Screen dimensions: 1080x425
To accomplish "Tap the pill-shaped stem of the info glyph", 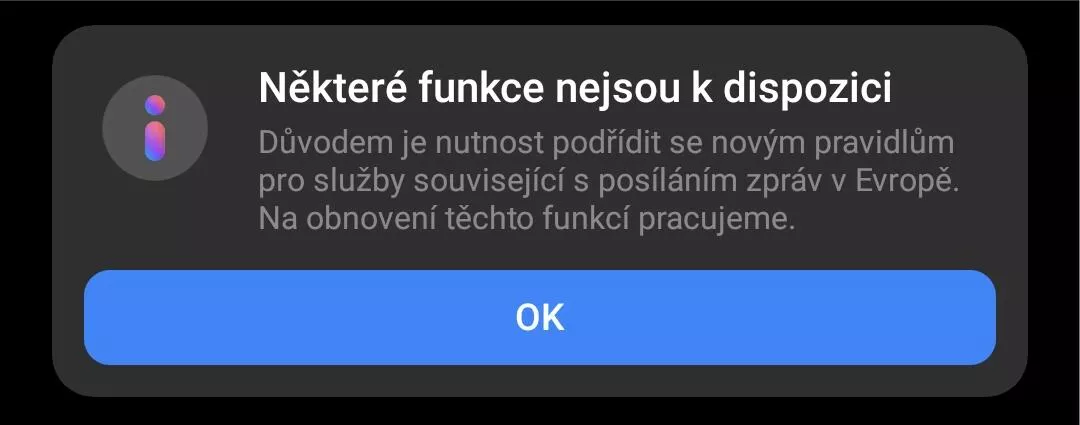I will coord(155,142).
